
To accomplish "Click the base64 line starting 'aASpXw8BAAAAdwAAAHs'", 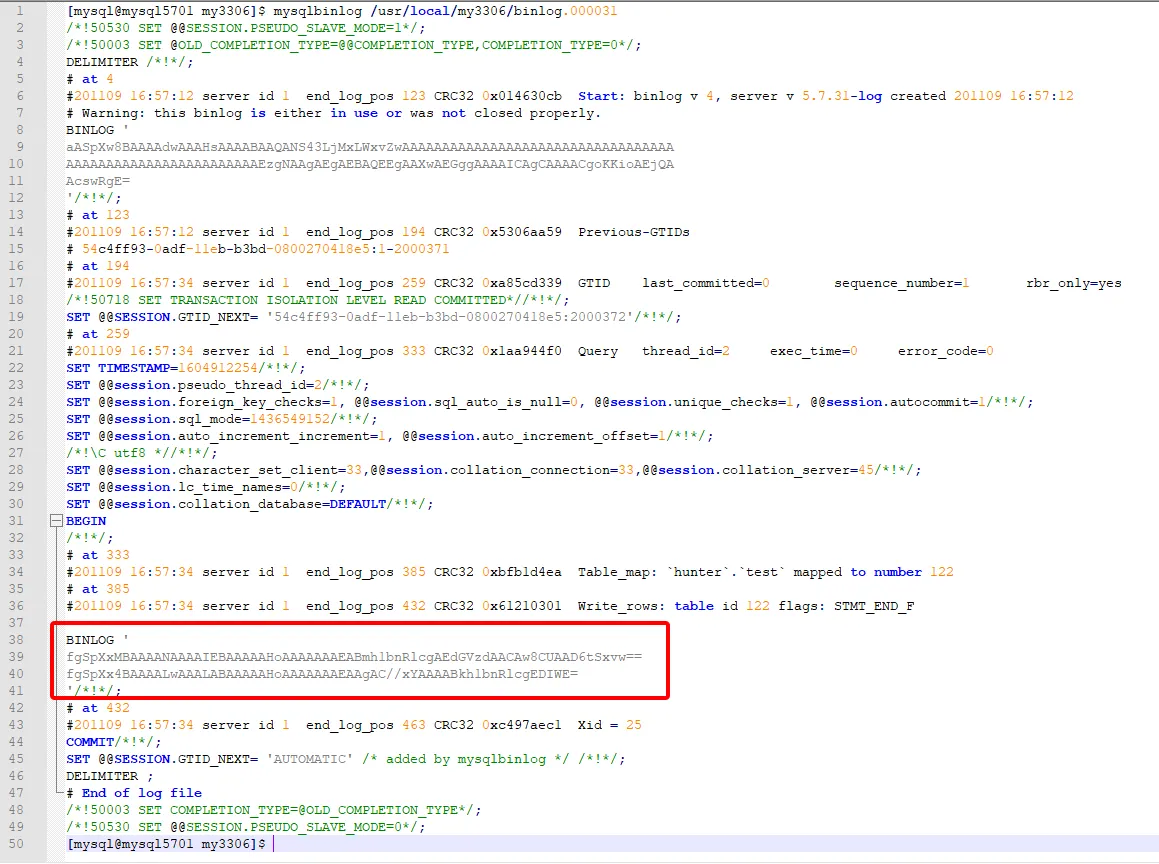I will [x=370, y=147].
